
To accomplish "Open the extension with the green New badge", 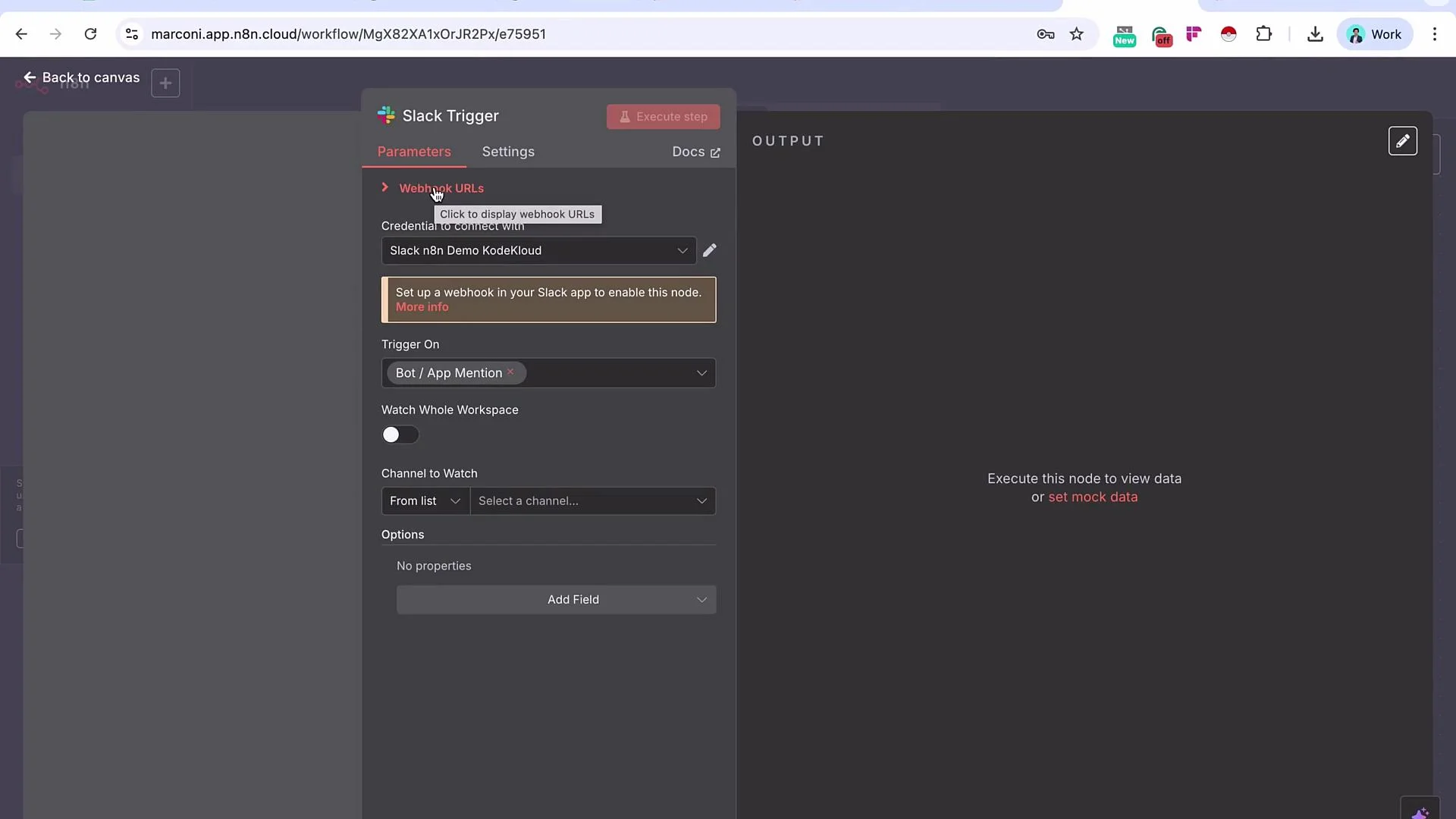I will click(x=1124, y=35).
